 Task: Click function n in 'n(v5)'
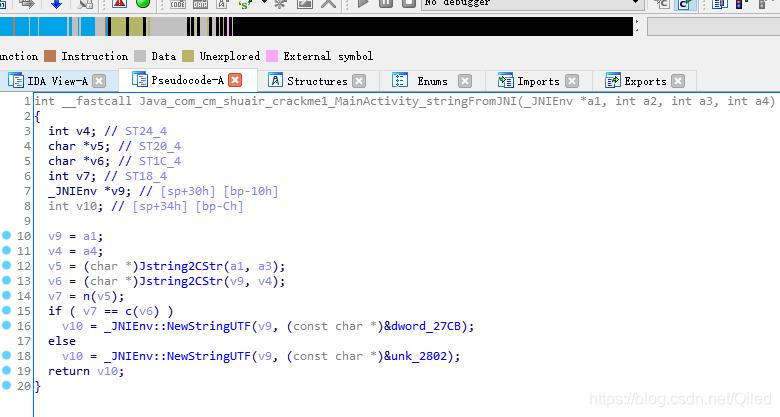coord(86,297)
